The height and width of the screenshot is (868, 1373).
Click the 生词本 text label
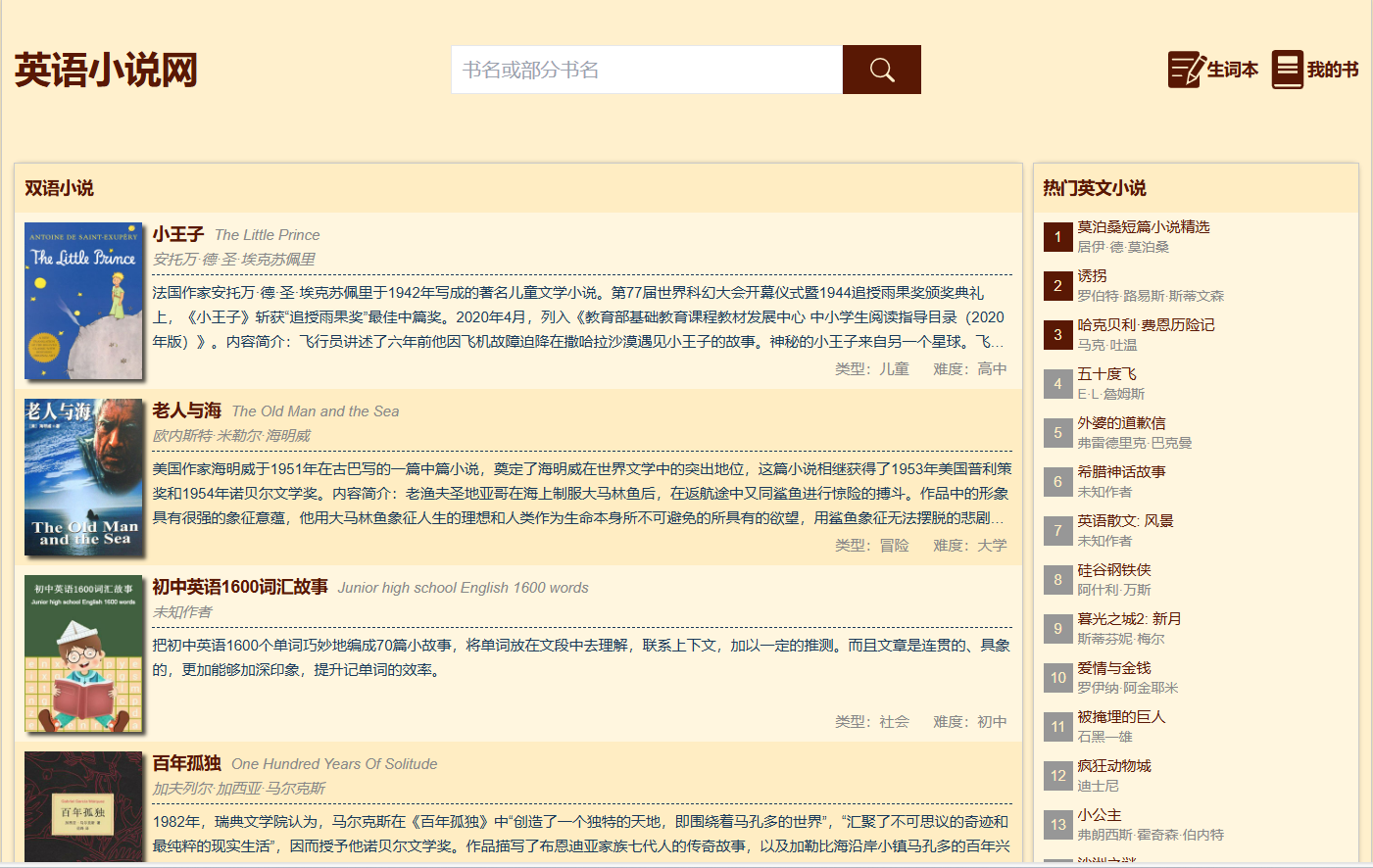tap(1232, 70)
